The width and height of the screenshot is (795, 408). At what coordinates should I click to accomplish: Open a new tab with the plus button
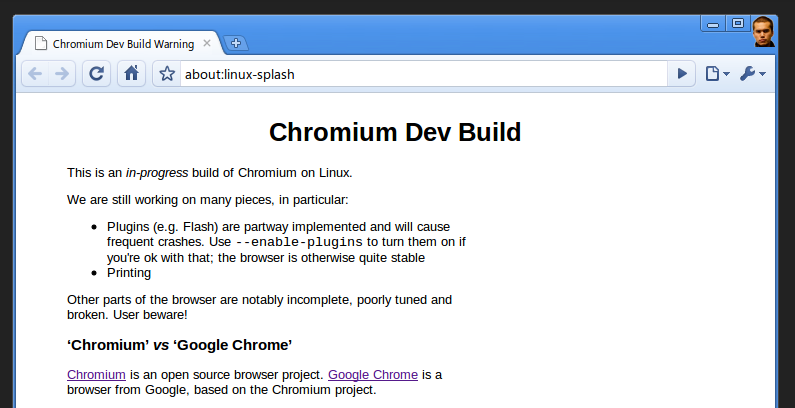pyautogui.click(x=236, y=44)
